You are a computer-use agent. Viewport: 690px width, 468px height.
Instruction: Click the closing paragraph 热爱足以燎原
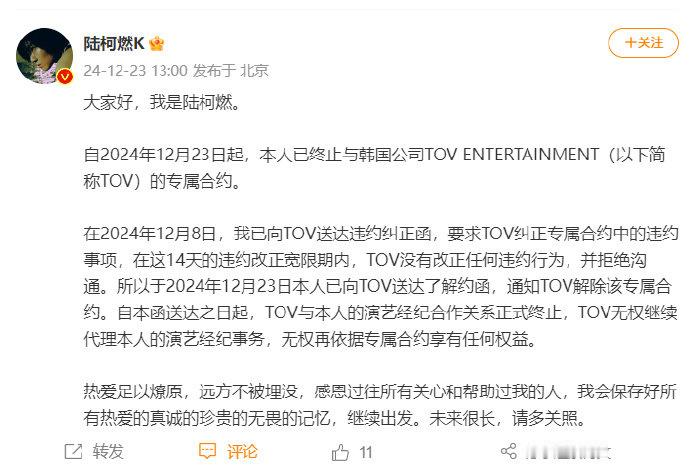coord(380,405)
